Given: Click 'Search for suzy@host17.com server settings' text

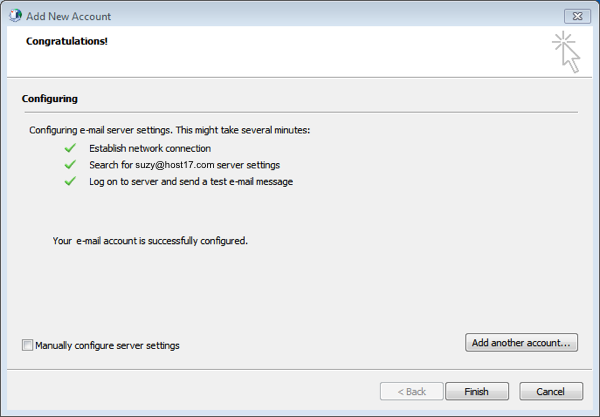Looking at the screenshot, I should (184, 165).
